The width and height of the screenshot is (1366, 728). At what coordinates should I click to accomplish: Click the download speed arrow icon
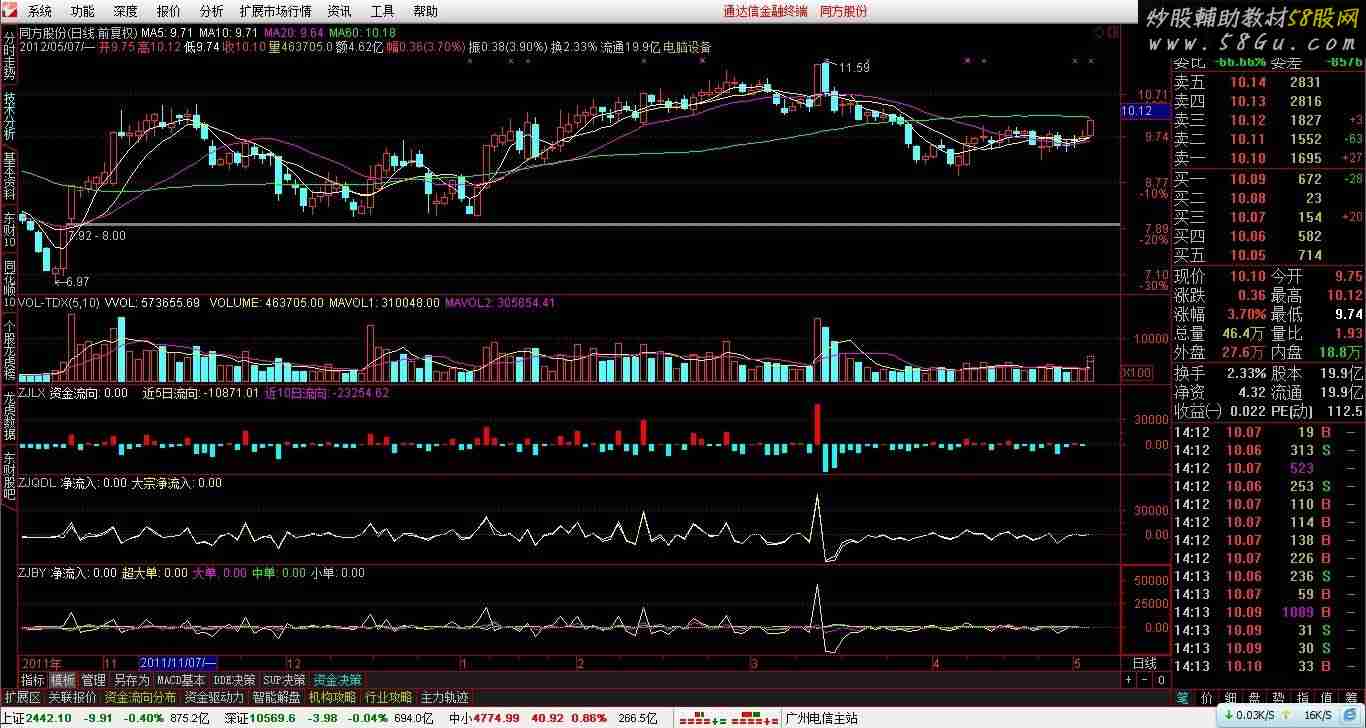tap(1227, 716)
